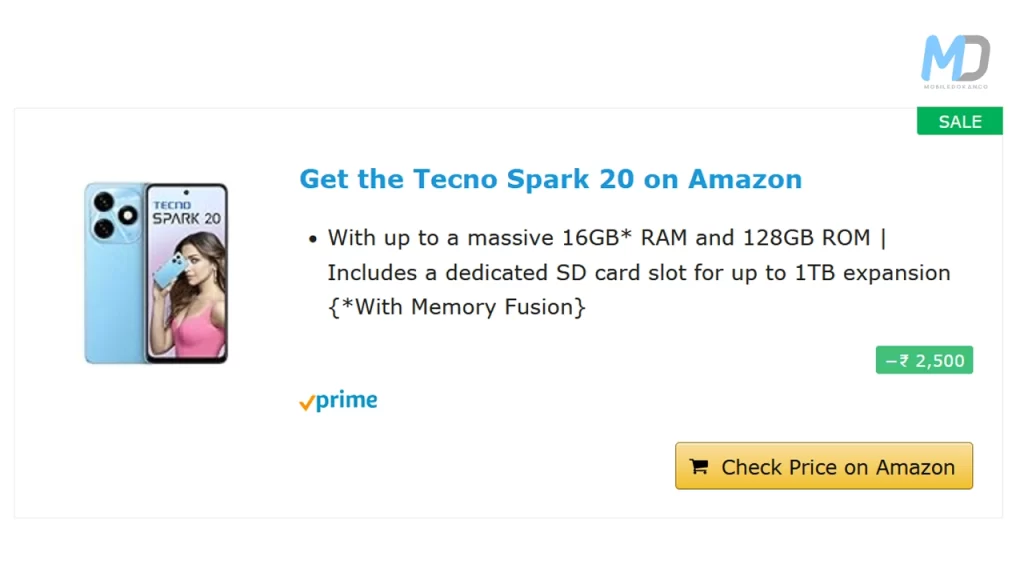Click the Check Price on Amazon button
Image resolution: width=1024 pixels, height=576 pixels.
click(823, 466)
